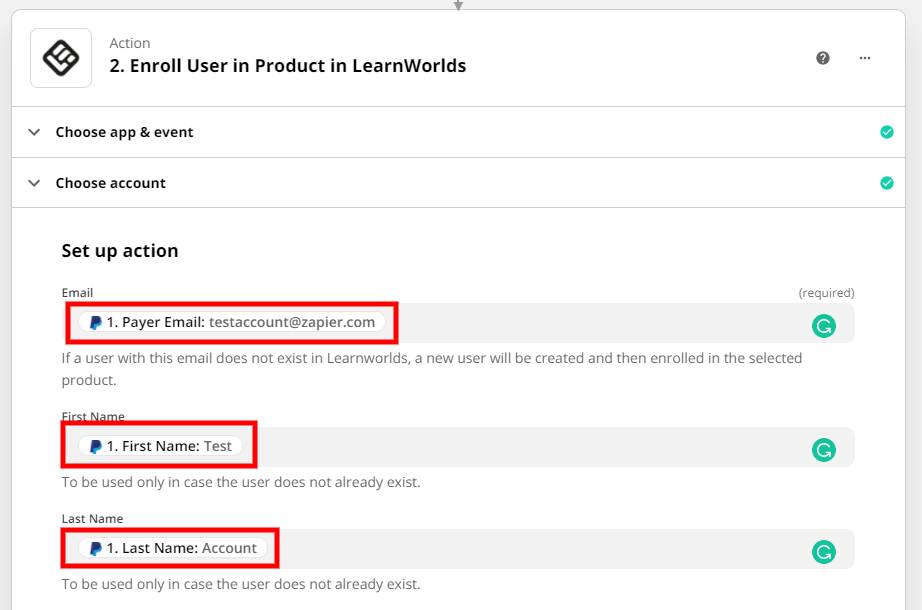Image resolution: width=922 pixels, height=610 pixels.
Task: Open the three-dot options menu
Action: tap(864, 58)
